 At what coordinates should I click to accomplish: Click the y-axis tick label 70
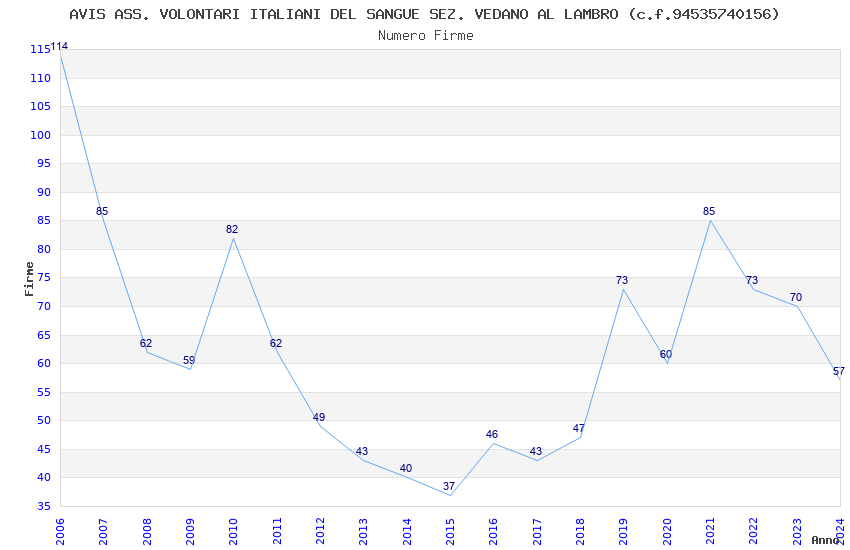[43, 306]
